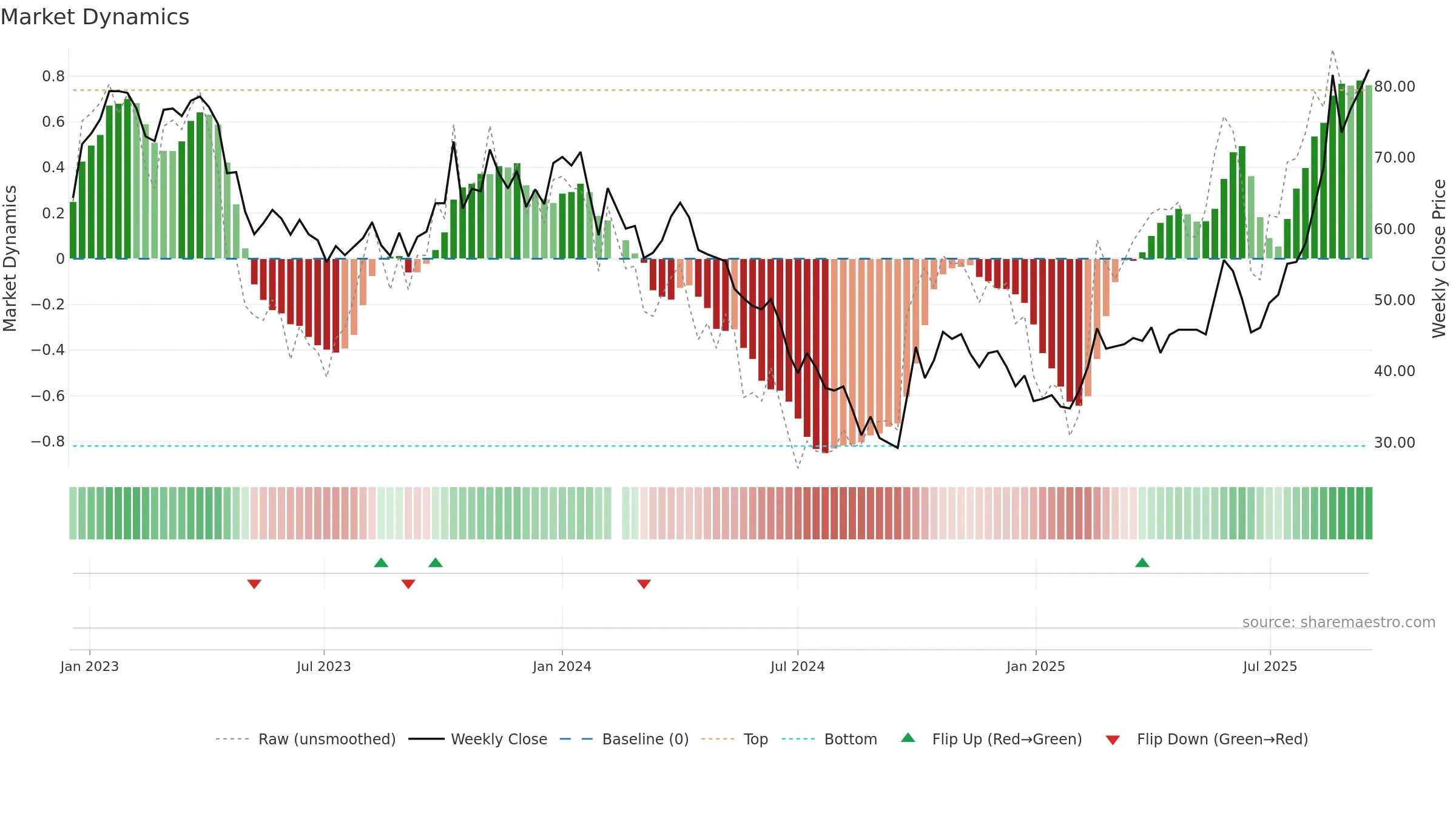1456x819 pixels.
Task: Click the −0.4 left axis tick
Action: [x=48, y=350]
